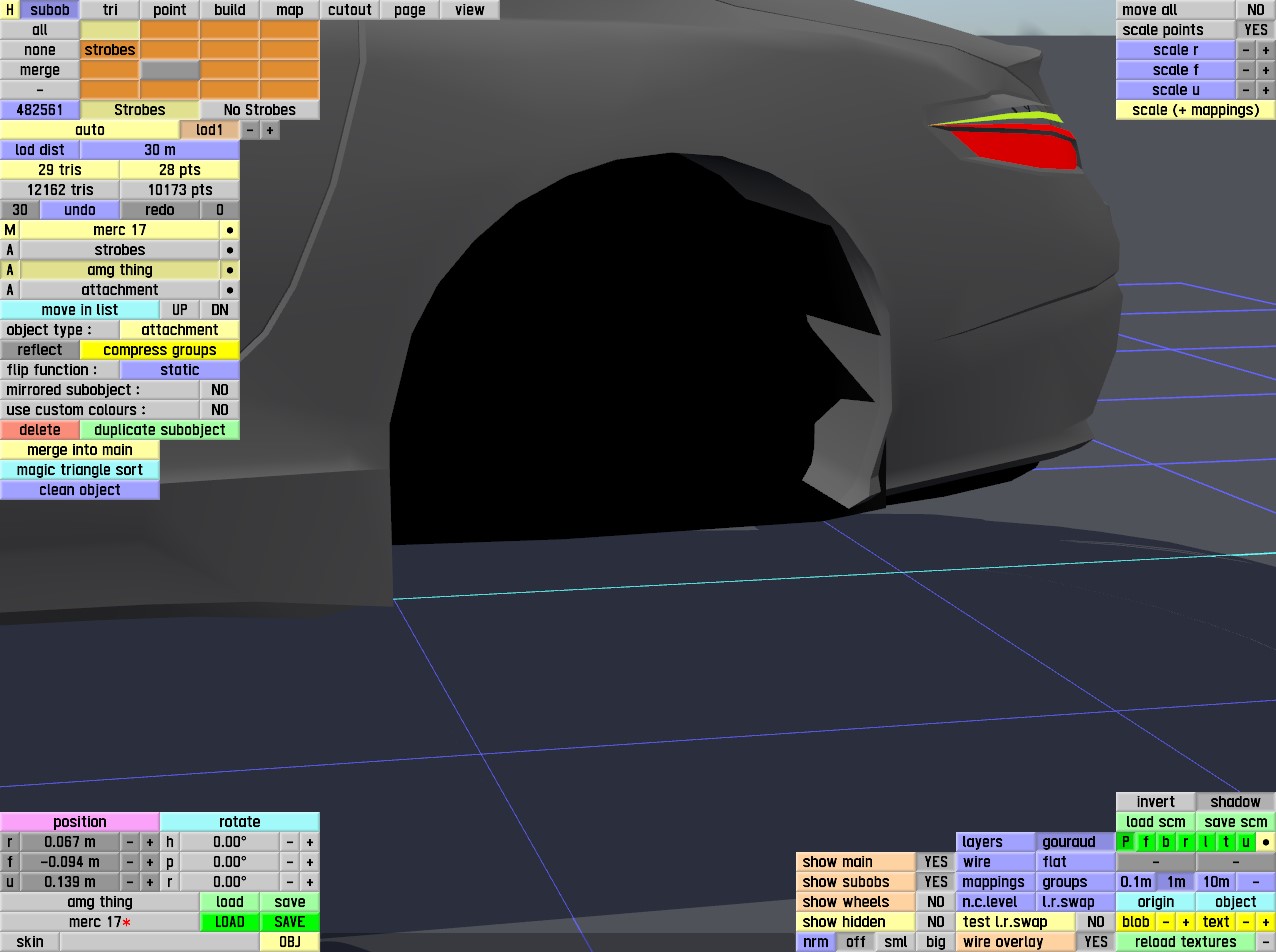Move subobject UP in list
The image size is (1276, 952).
(180, 310)
